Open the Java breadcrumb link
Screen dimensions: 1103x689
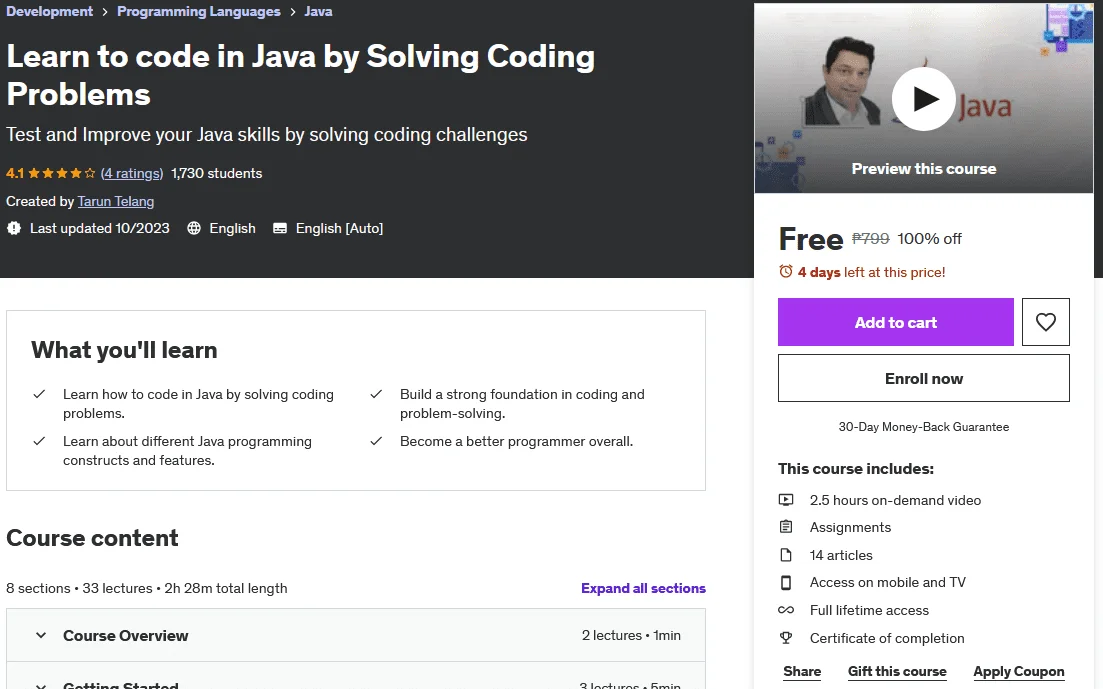tap(318, 11)
